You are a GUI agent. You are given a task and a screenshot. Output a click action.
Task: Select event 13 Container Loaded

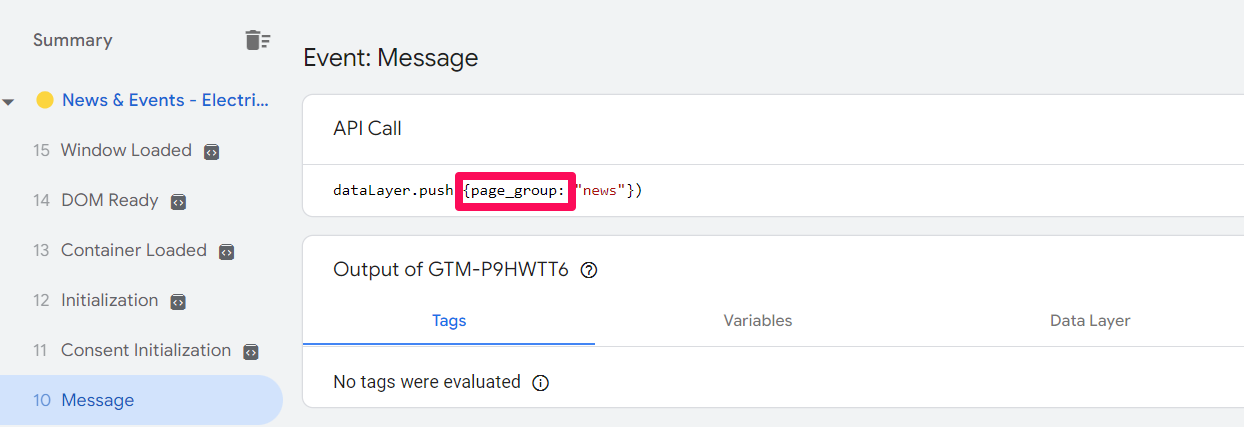click(133, 250)
